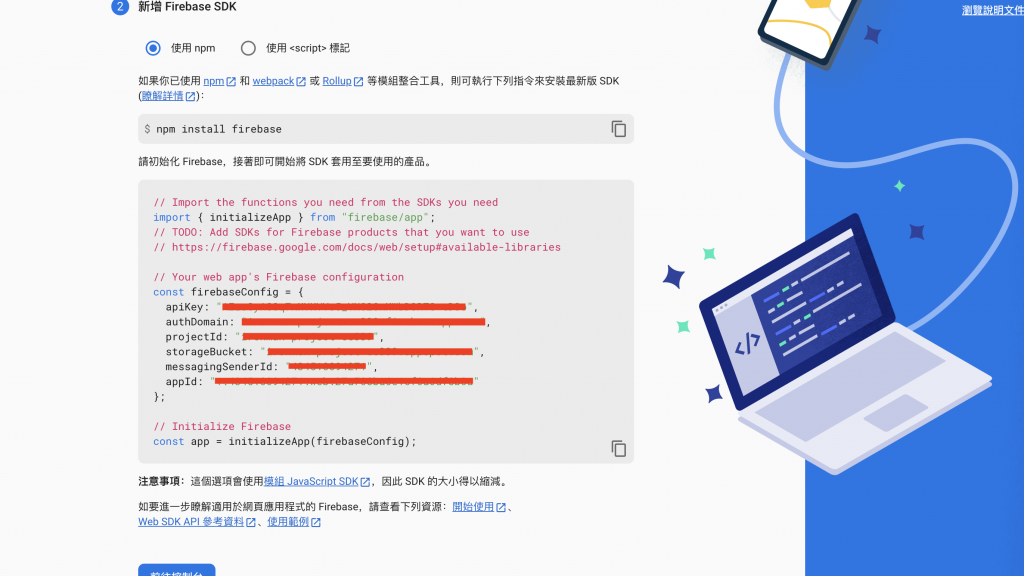The width and height of the screenshot is (1024, 576).
Task: Open the Rollup hyperlink
Action: point(337,81)
